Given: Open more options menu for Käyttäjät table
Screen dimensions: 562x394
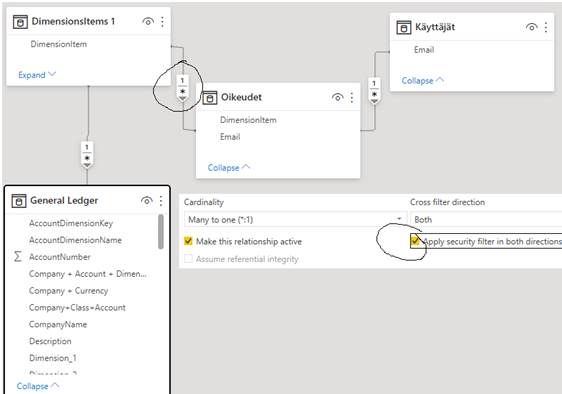Looking at the screenshot, I should 546,27.
